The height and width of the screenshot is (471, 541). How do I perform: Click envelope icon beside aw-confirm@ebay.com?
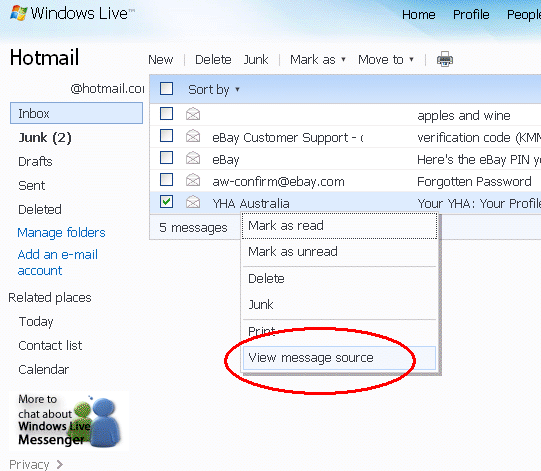(x=193, y=180)
